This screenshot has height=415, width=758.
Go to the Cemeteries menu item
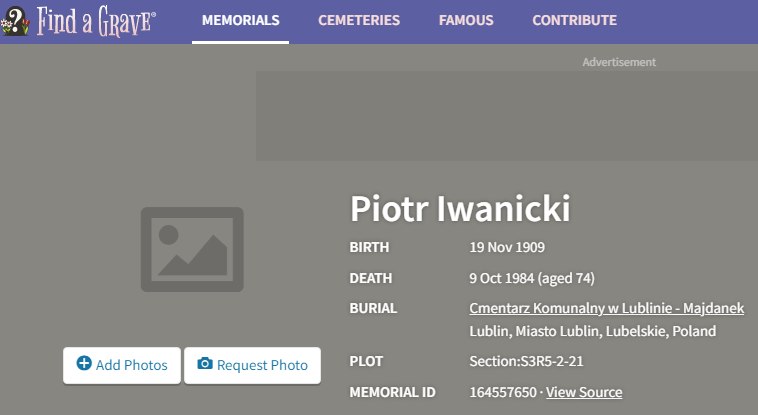359,21
